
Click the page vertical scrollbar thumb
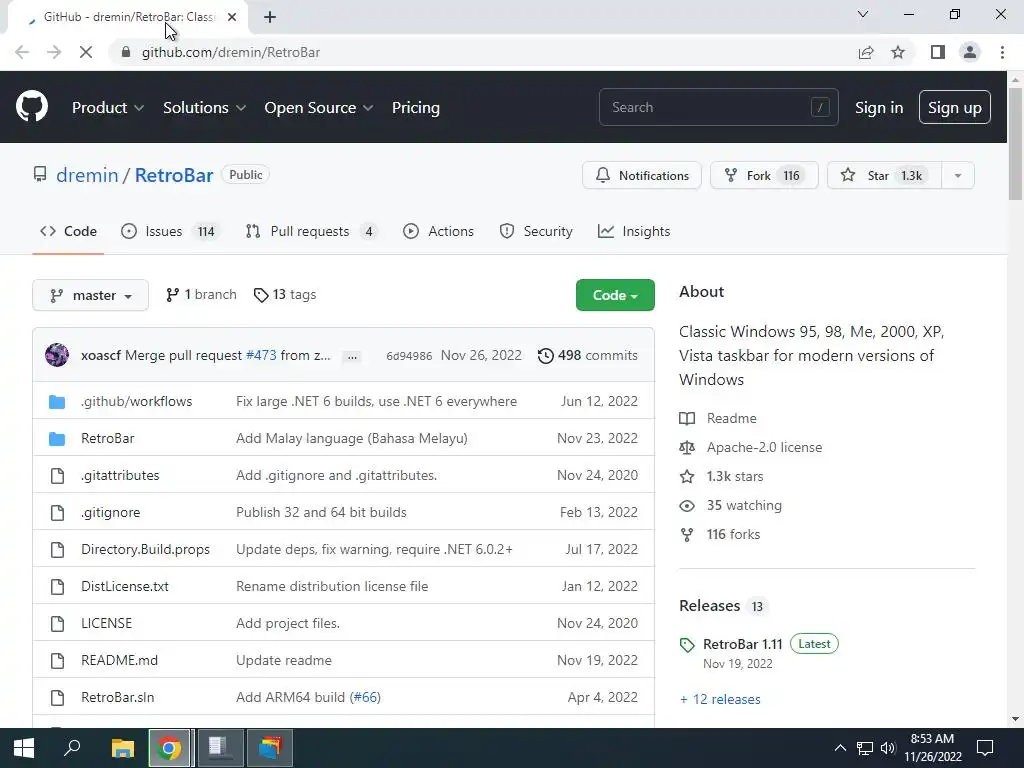[1015, 144]
